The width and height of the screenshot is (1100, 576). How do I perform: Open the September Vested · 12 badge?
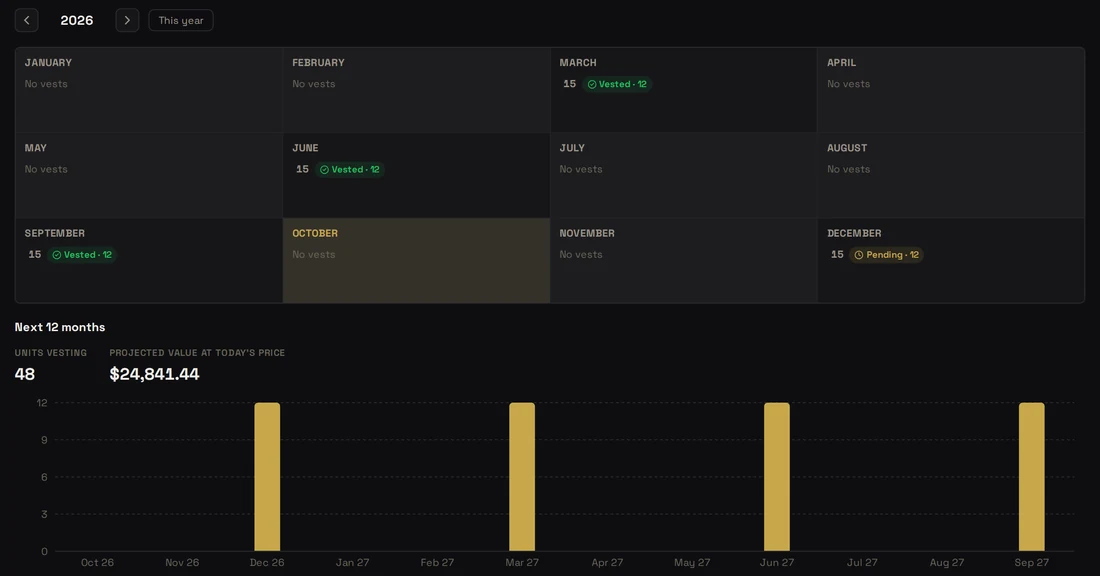point(83,255)
